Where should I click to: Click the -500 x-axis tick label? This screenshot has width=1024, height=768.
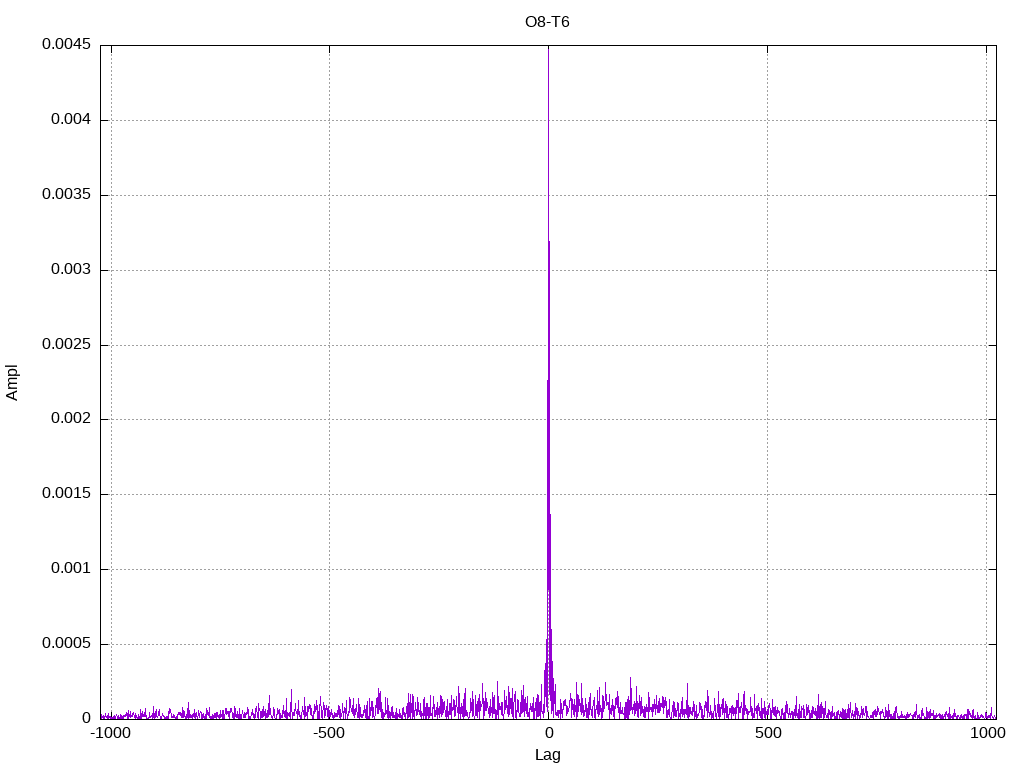[x=329, y=733]
